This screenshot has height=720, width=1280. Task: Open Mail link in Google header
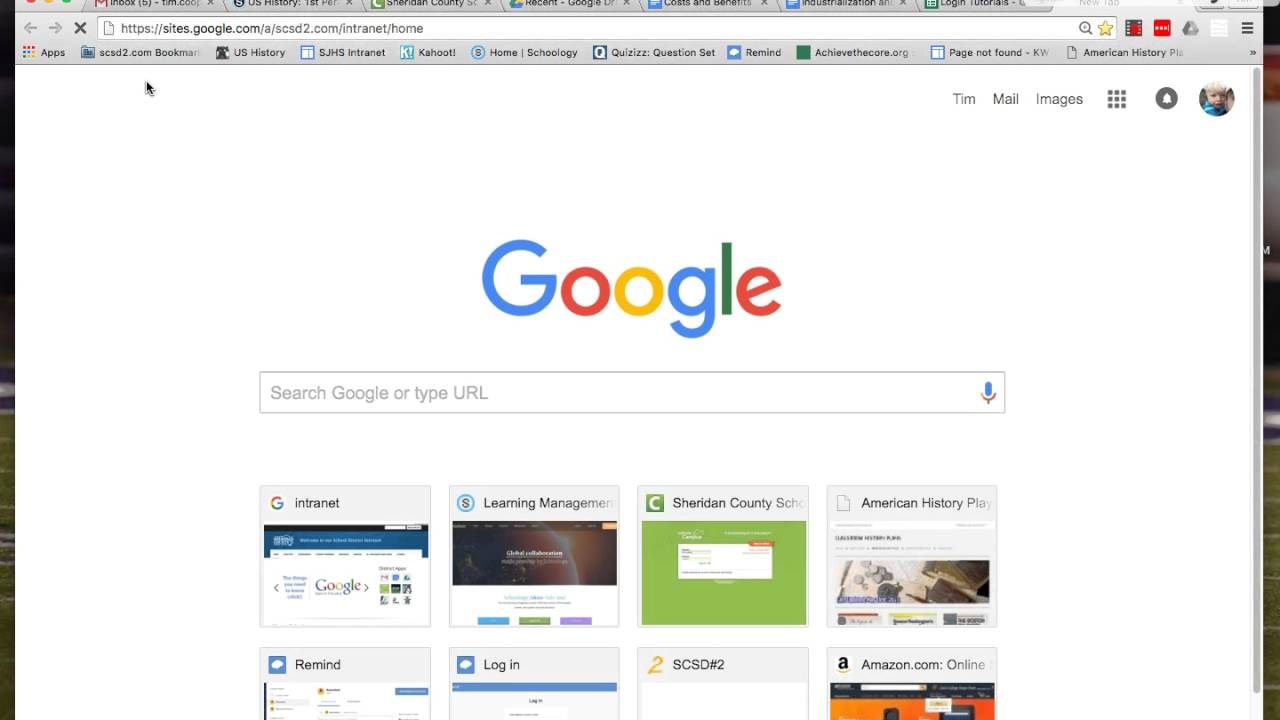(1005, 99)
